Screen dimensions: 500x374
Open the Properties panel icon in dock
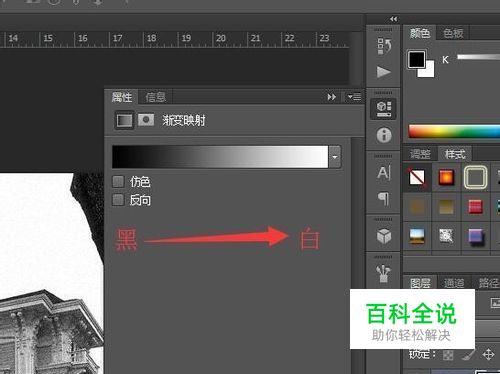tap(383, 109)
